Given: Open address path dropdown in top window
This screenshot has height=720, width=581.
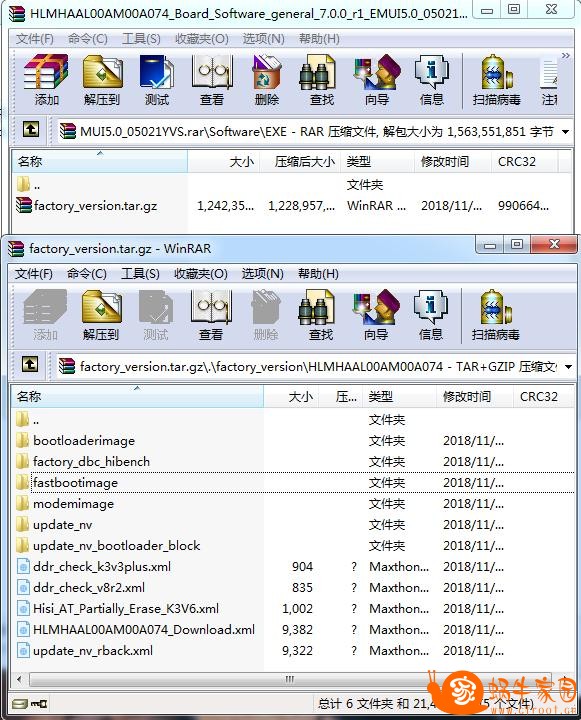Looking at the screenshot, I should pyautogui.click(x=565, y=132).
